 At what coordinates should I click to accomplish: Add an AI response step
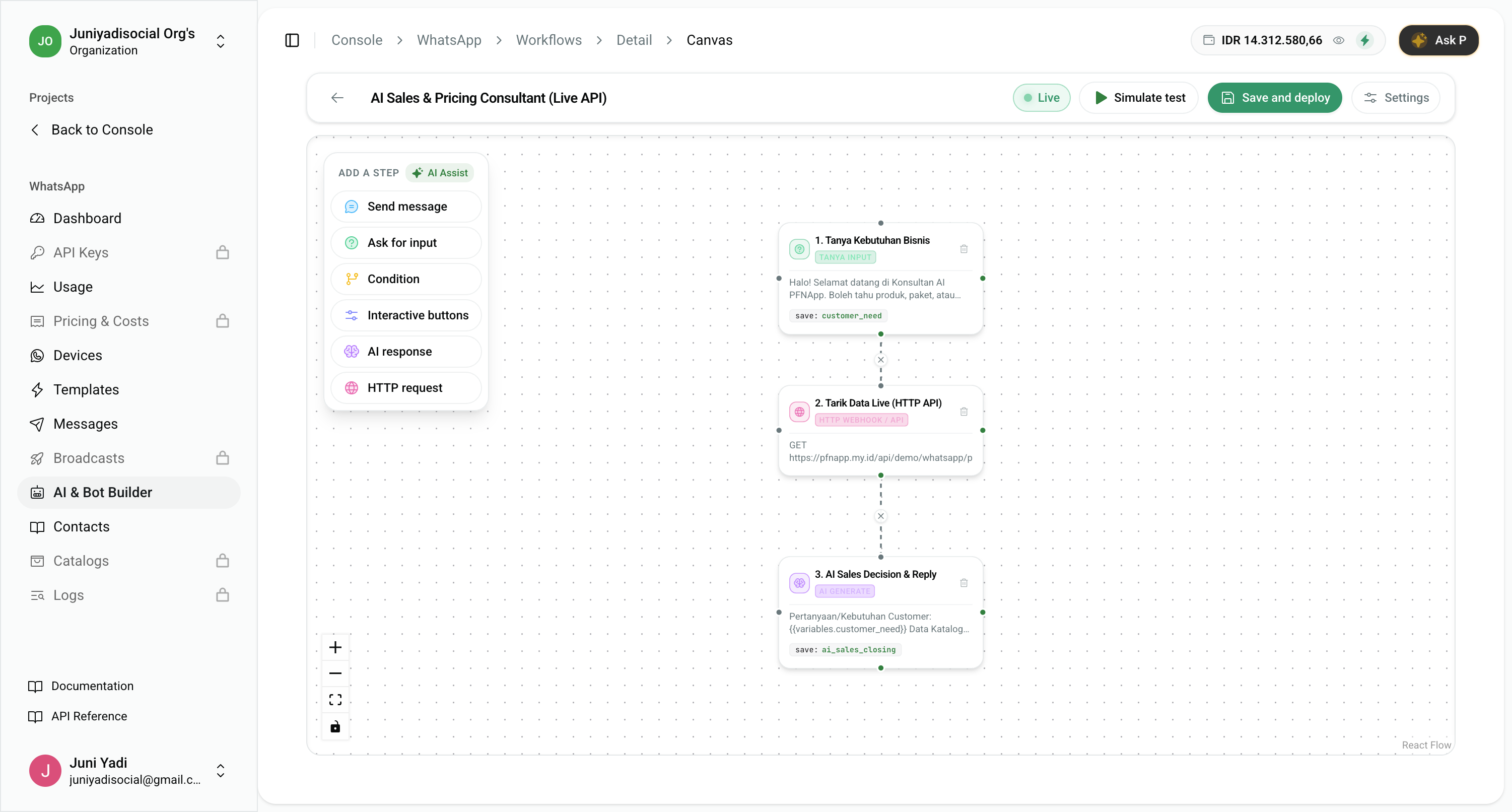click(406, 351)
